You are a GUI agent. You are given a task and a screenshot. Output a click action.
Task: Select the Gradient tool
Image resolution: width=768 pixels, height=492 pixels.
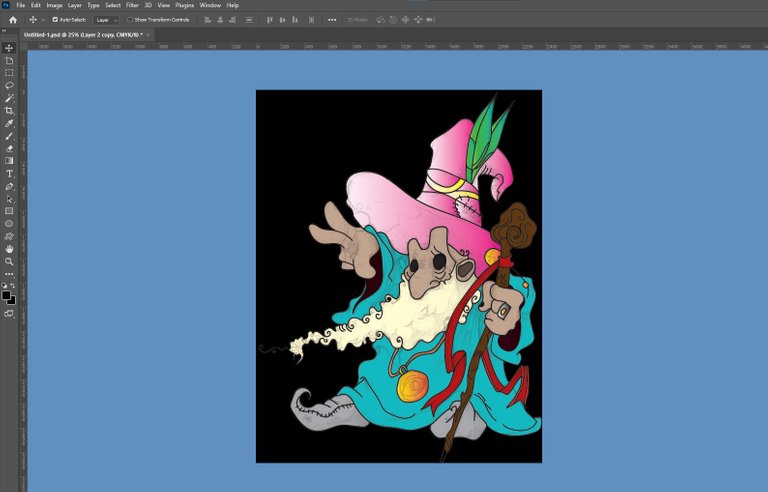pyautogui.click(x=9, y=161)
